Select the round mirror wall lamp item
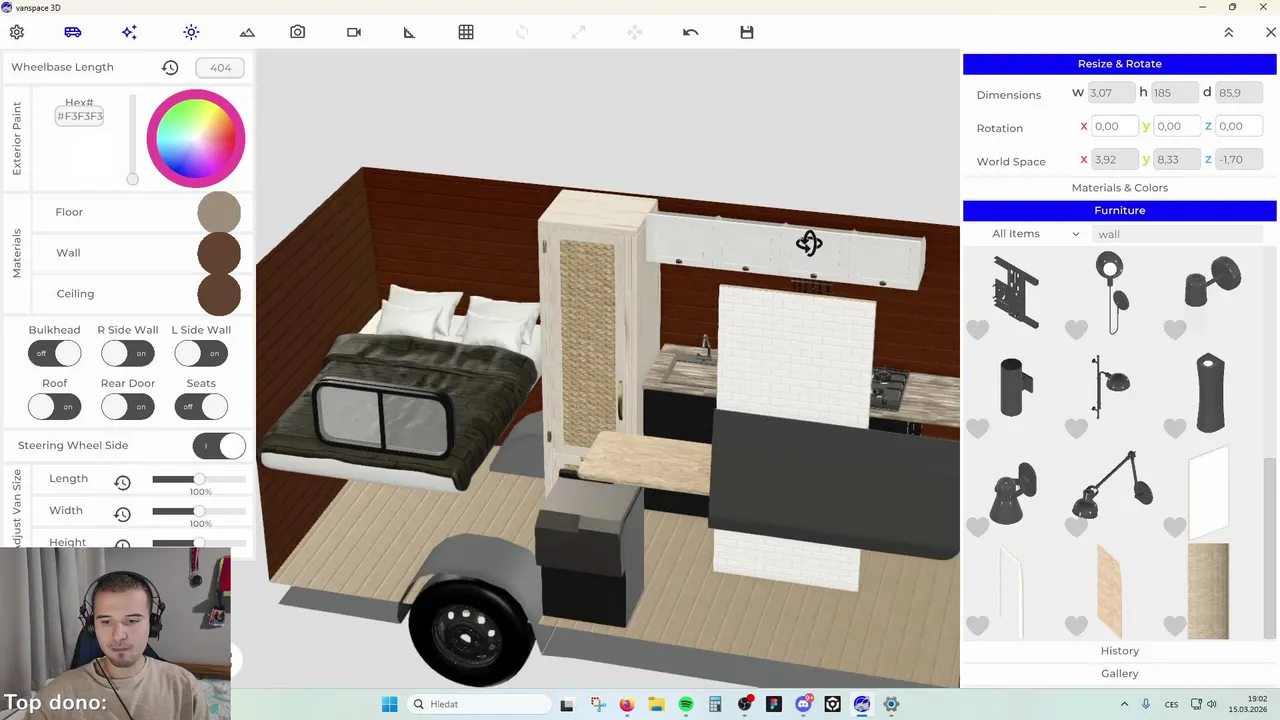This screenshot has height=720, width=1280. tap(1110, 292)
